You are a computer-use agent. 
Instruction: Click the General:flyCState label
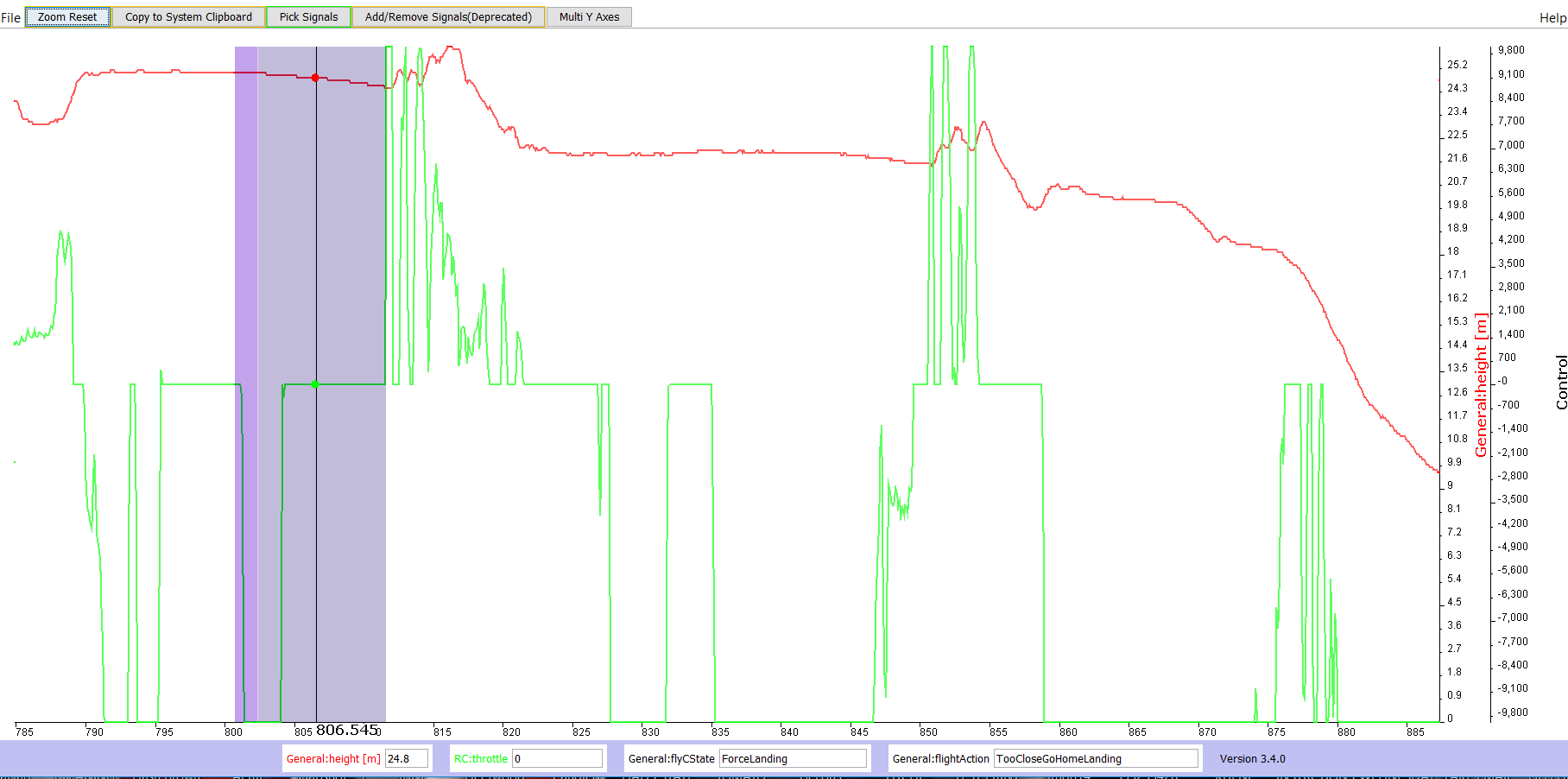672,759
